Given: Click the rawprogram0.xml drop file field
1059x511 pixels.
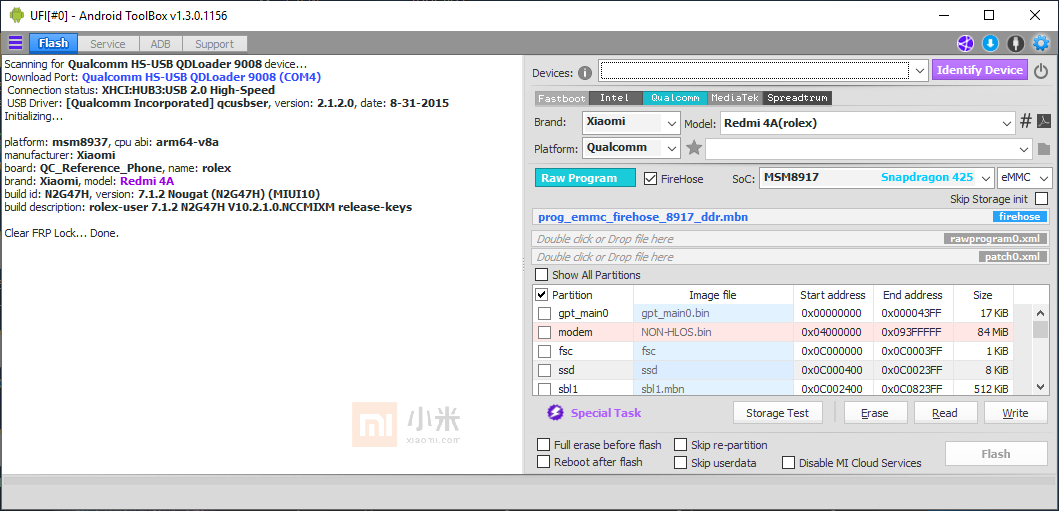Looking at the screenshot, I should [792, 238].
